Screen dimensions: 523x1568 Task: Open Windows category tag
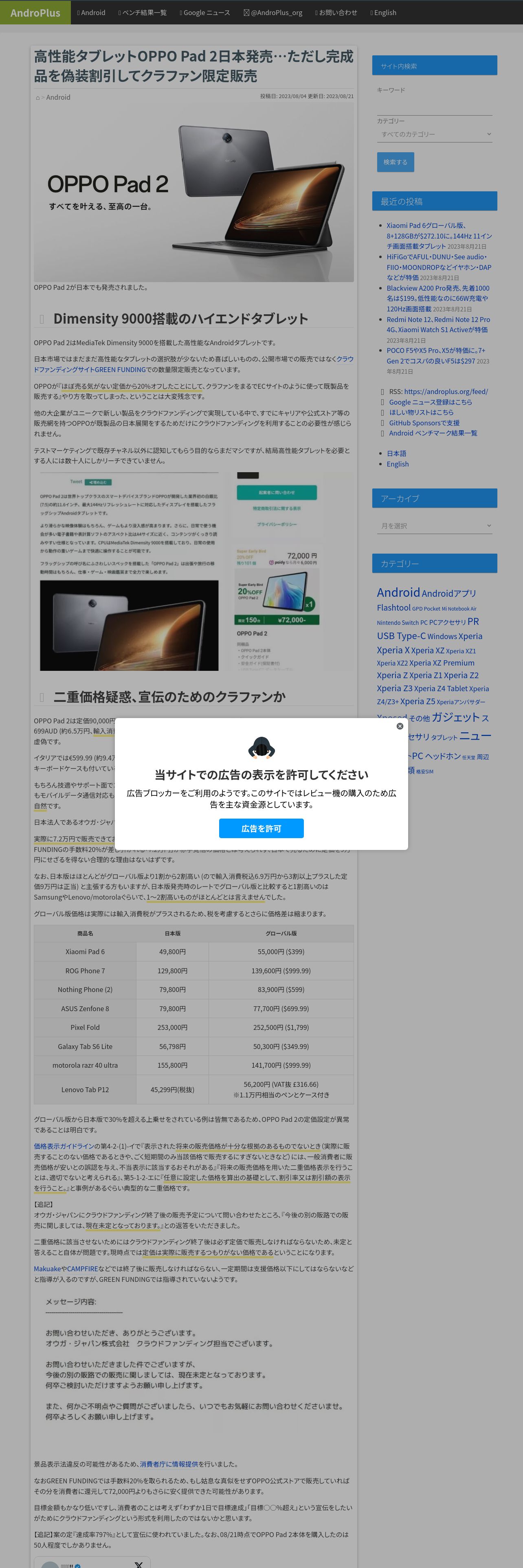[x=442, y=637]
